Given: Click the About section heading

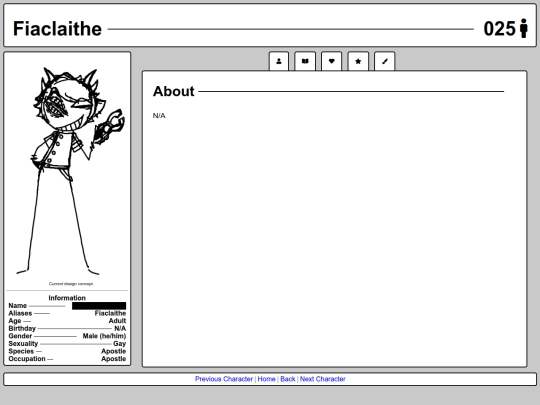Looking at the screenshot, I should pyautogui.click(x=174, y=91).
